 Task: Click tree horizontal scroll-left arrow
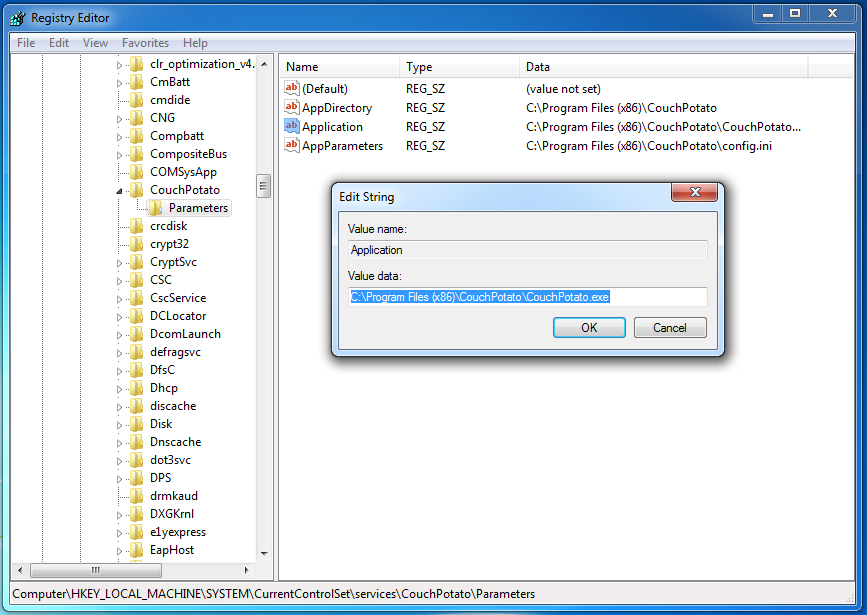pyautogui.click(x=20, y=570)
